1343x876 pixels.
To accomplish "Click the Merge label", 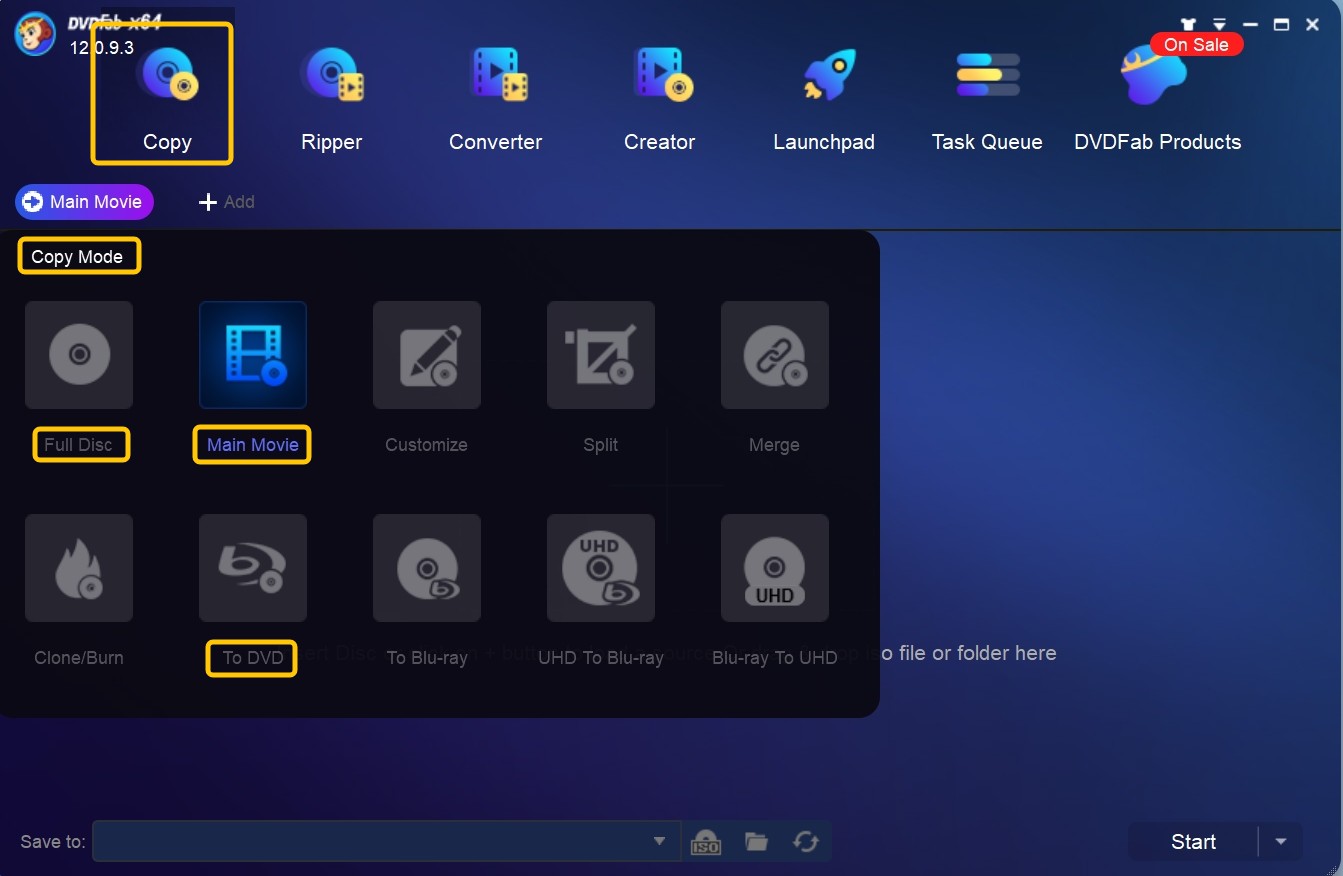I will [775, 445].
